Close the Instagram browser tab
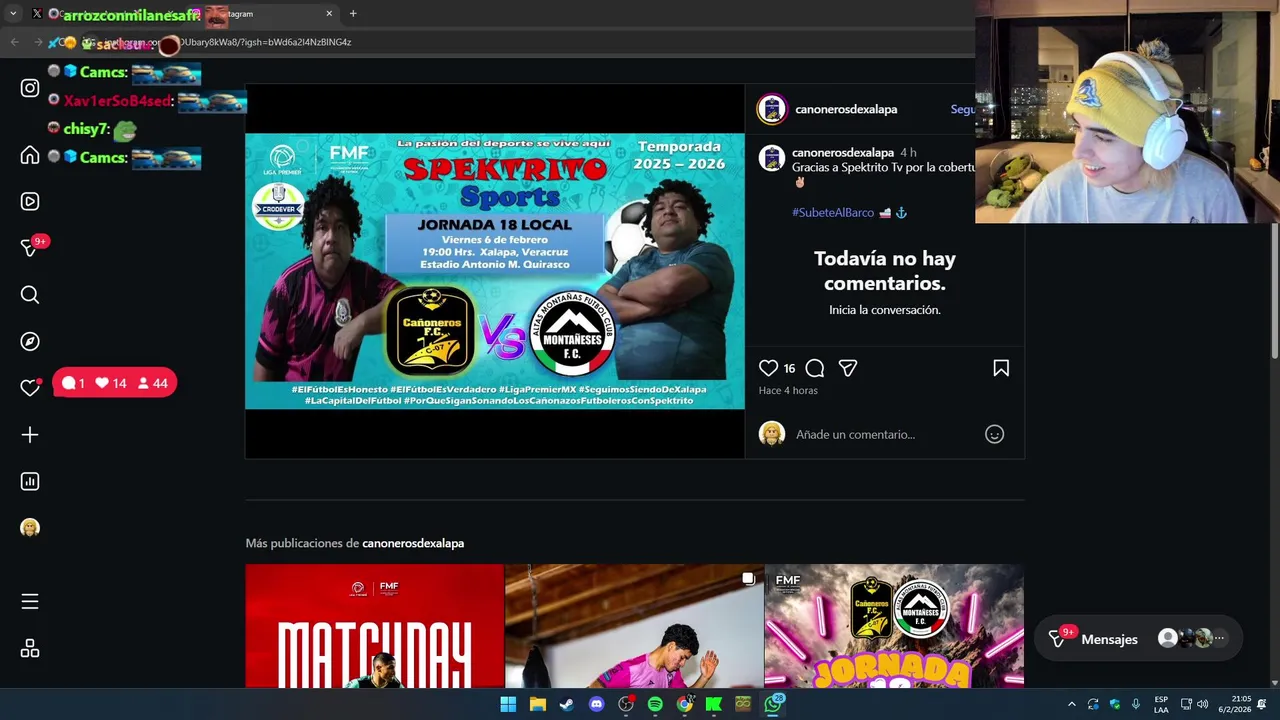This screenshot has height=720, width=1280. pos(329,14)
